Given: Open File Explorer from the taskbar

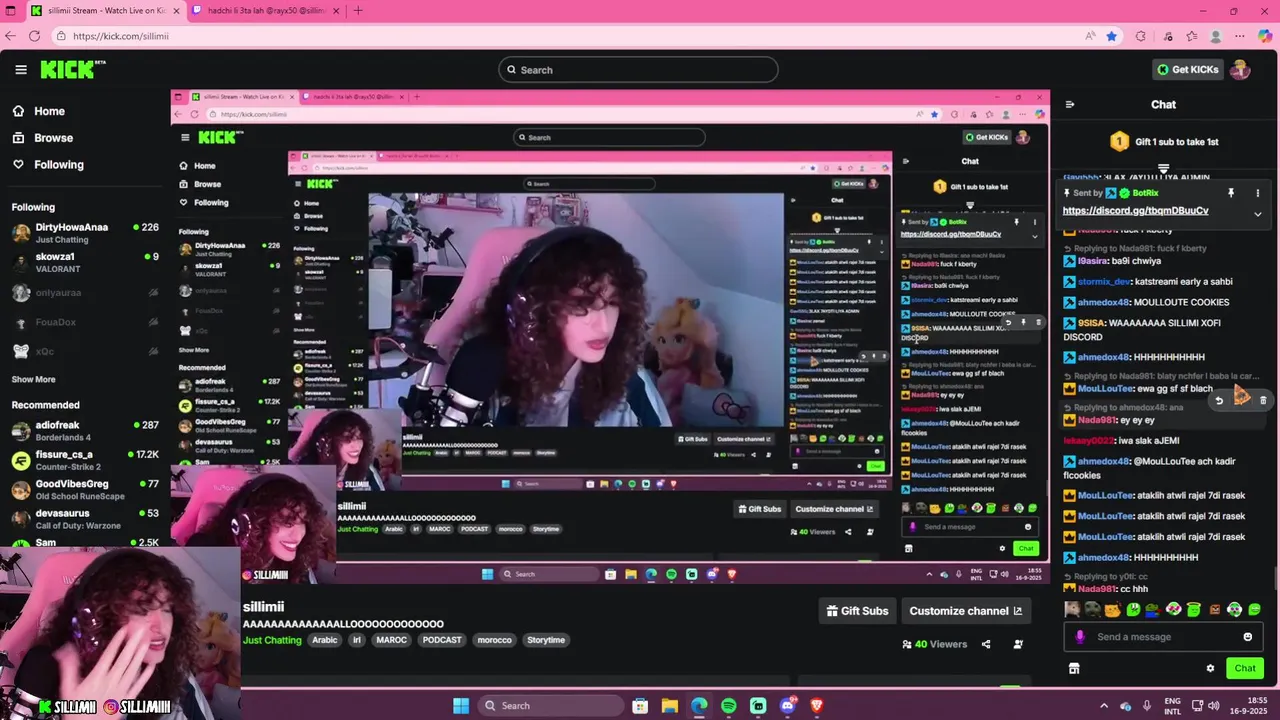Looking at the screenshot, I should (669, 706).
